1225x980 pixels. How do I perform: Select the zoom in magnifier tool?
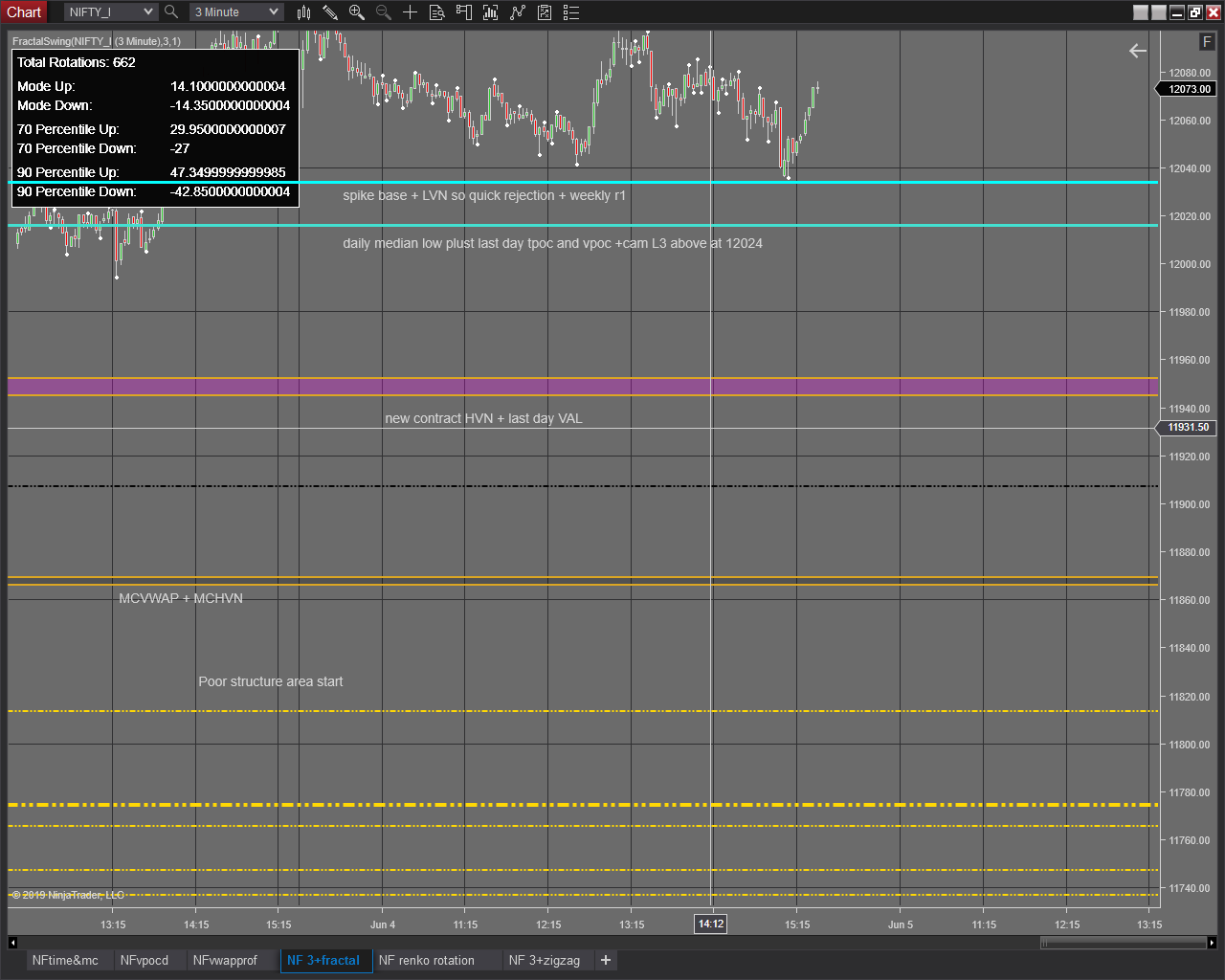[357, 12]
